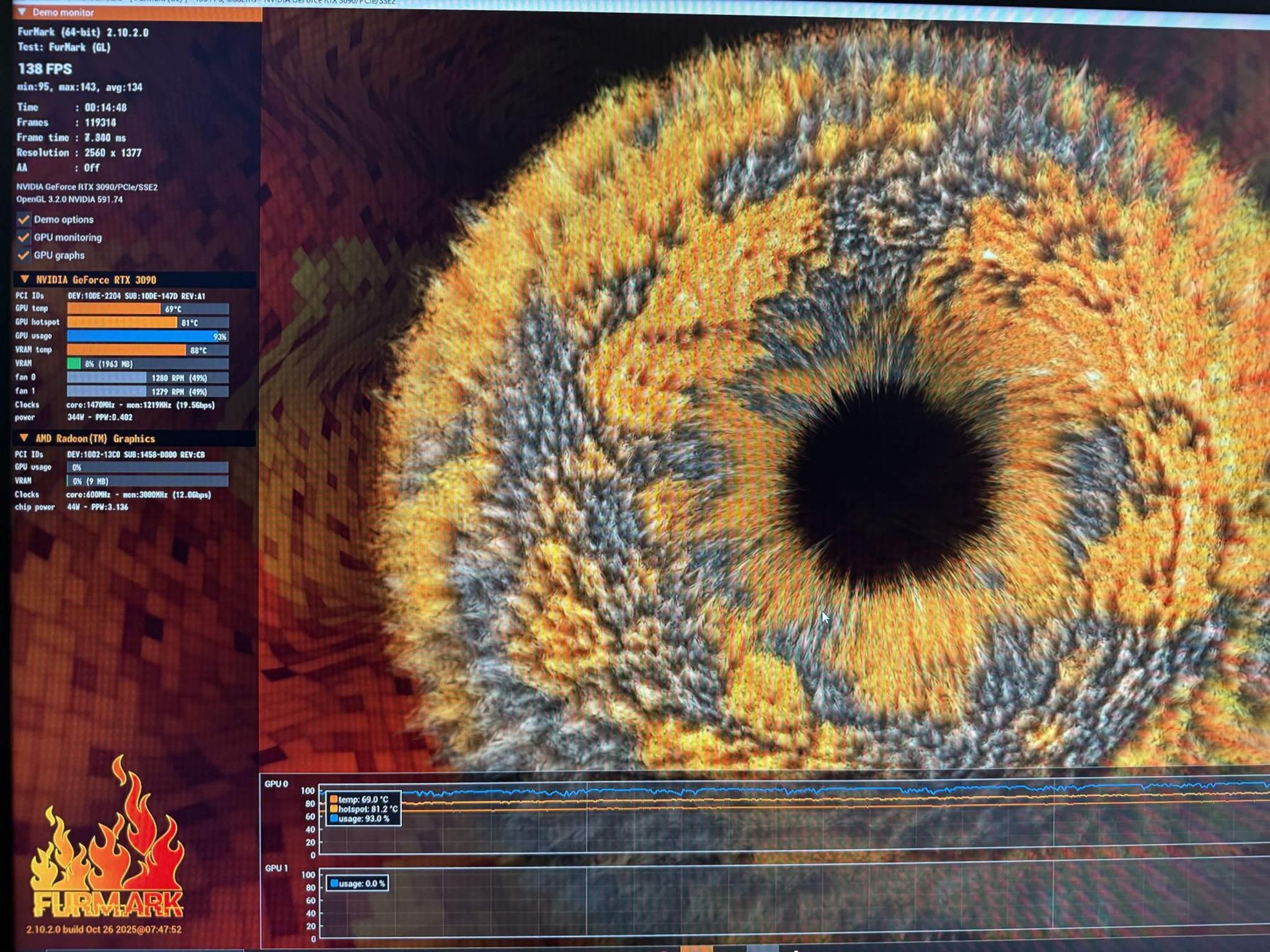Viewport: 1270px width, 952px height.
Task: Click the GPU 1 graph label
Action: click(277, 868)
